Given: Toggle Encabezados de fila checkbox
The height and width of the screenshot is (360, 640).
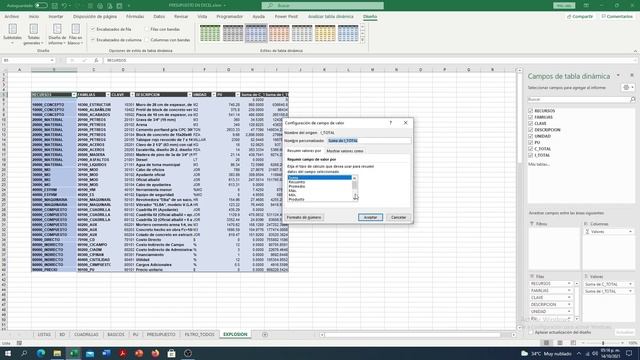Looking at the screenshot, I should 93,29.
